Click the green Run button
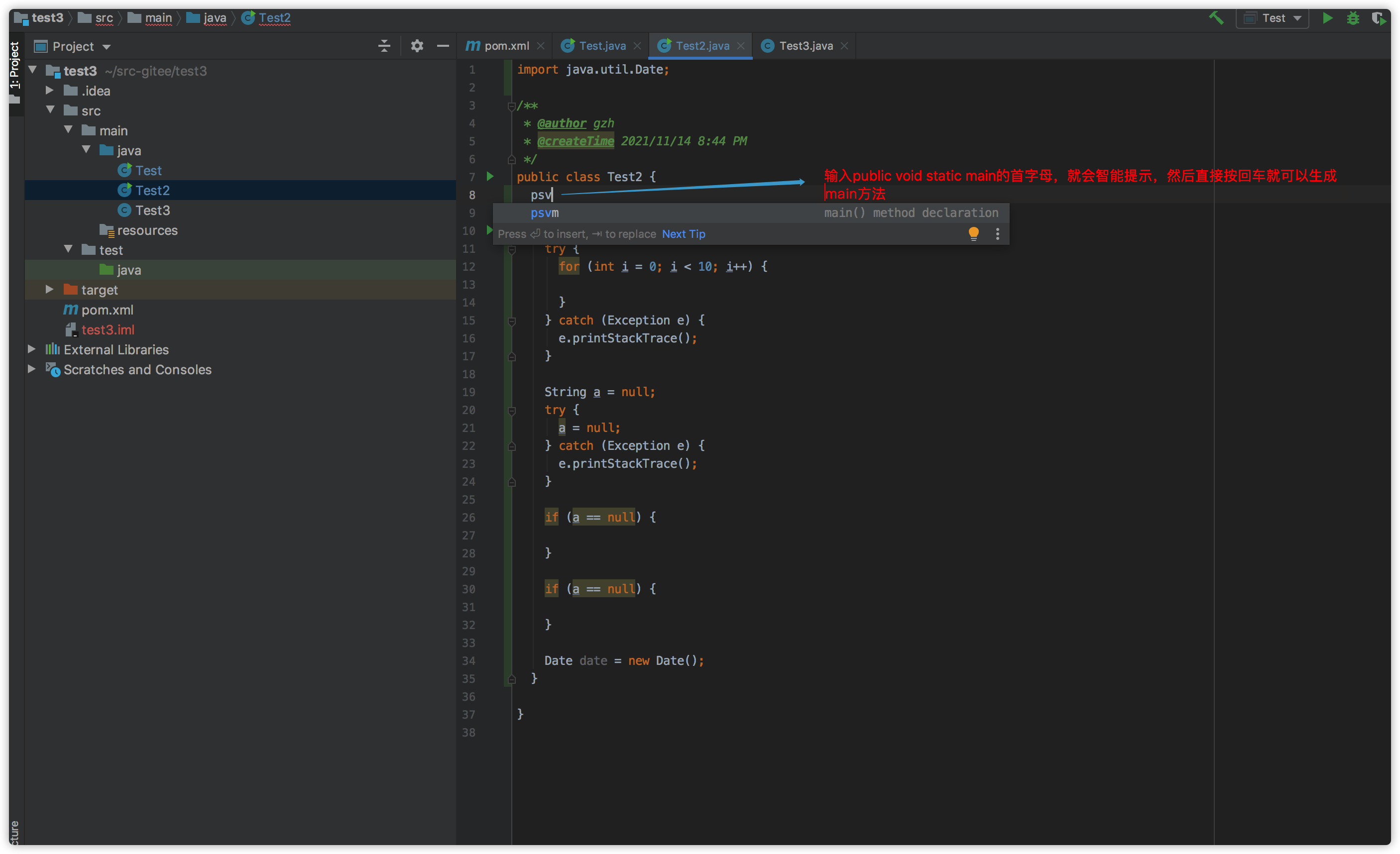This screenshot has width=1400, height=854. (1327, 17)
